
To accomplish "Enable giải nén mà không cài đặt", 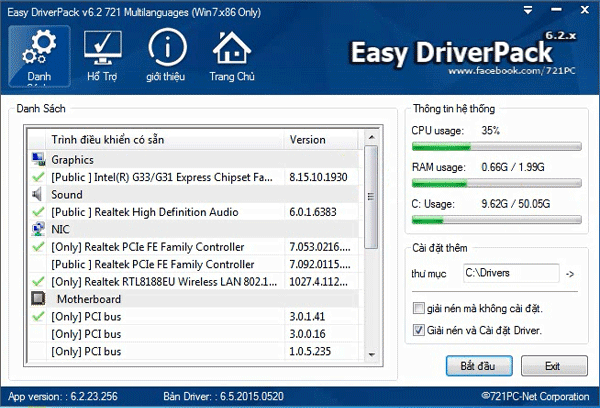I will [419, 308].
